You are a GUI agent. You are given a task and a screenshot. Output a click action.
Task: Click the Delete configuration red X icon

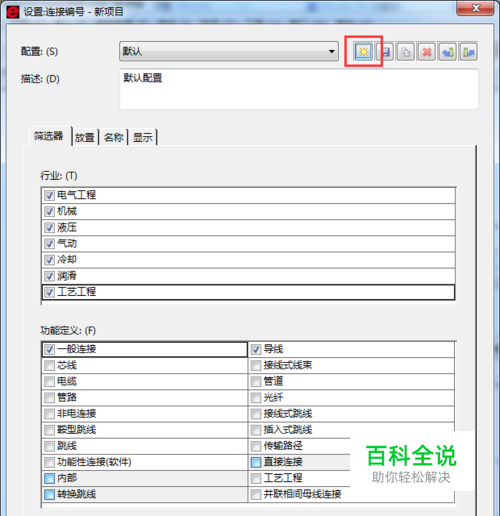click(427, 52)
